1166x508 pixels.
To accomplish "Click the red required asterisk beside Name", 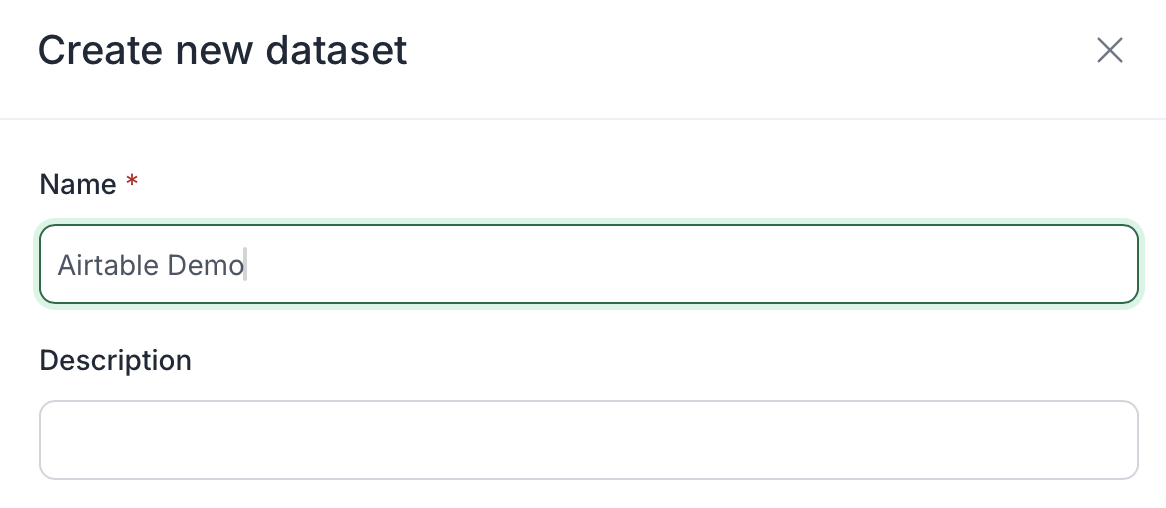I will point(132,183).
